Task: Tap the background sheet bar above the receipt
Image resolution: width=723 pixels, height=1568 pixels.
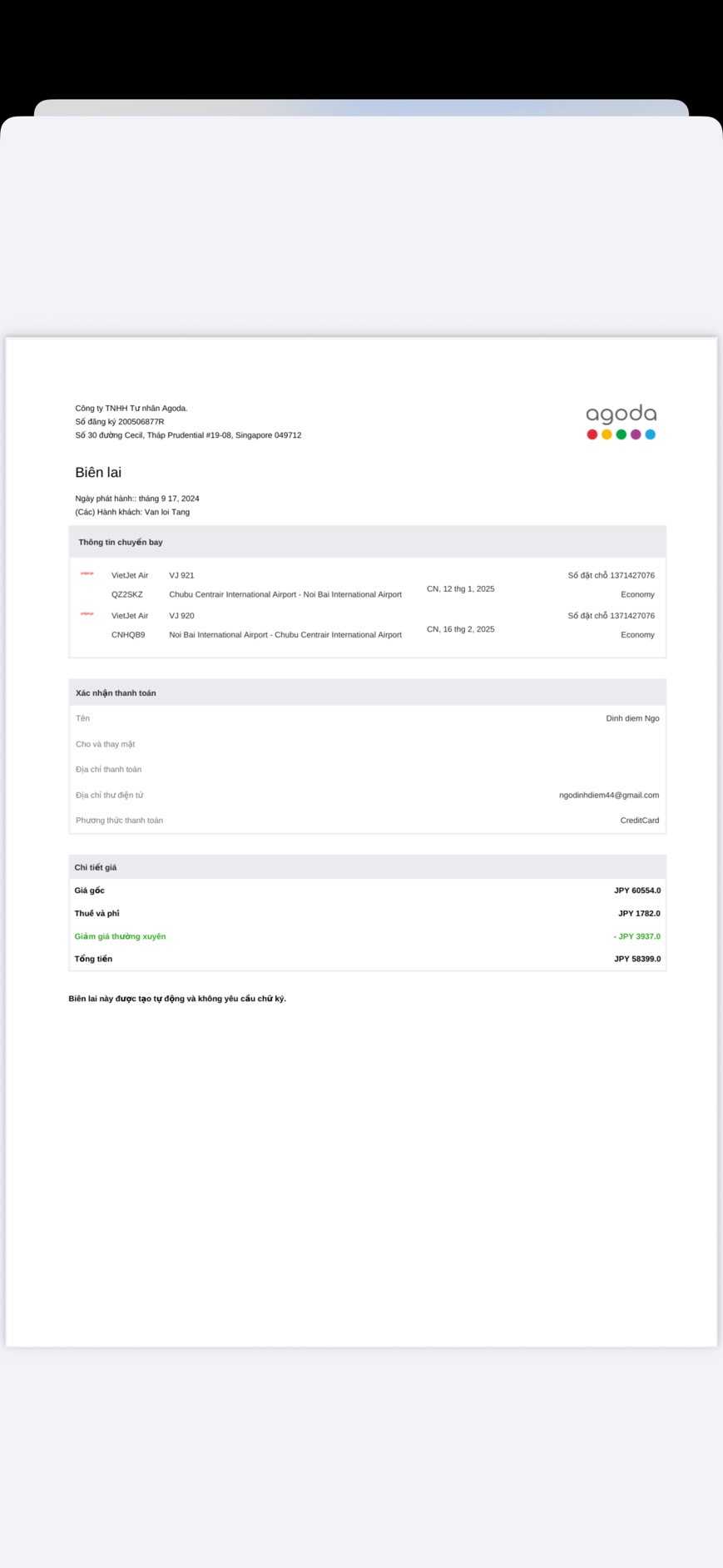Action: (361, 107)
